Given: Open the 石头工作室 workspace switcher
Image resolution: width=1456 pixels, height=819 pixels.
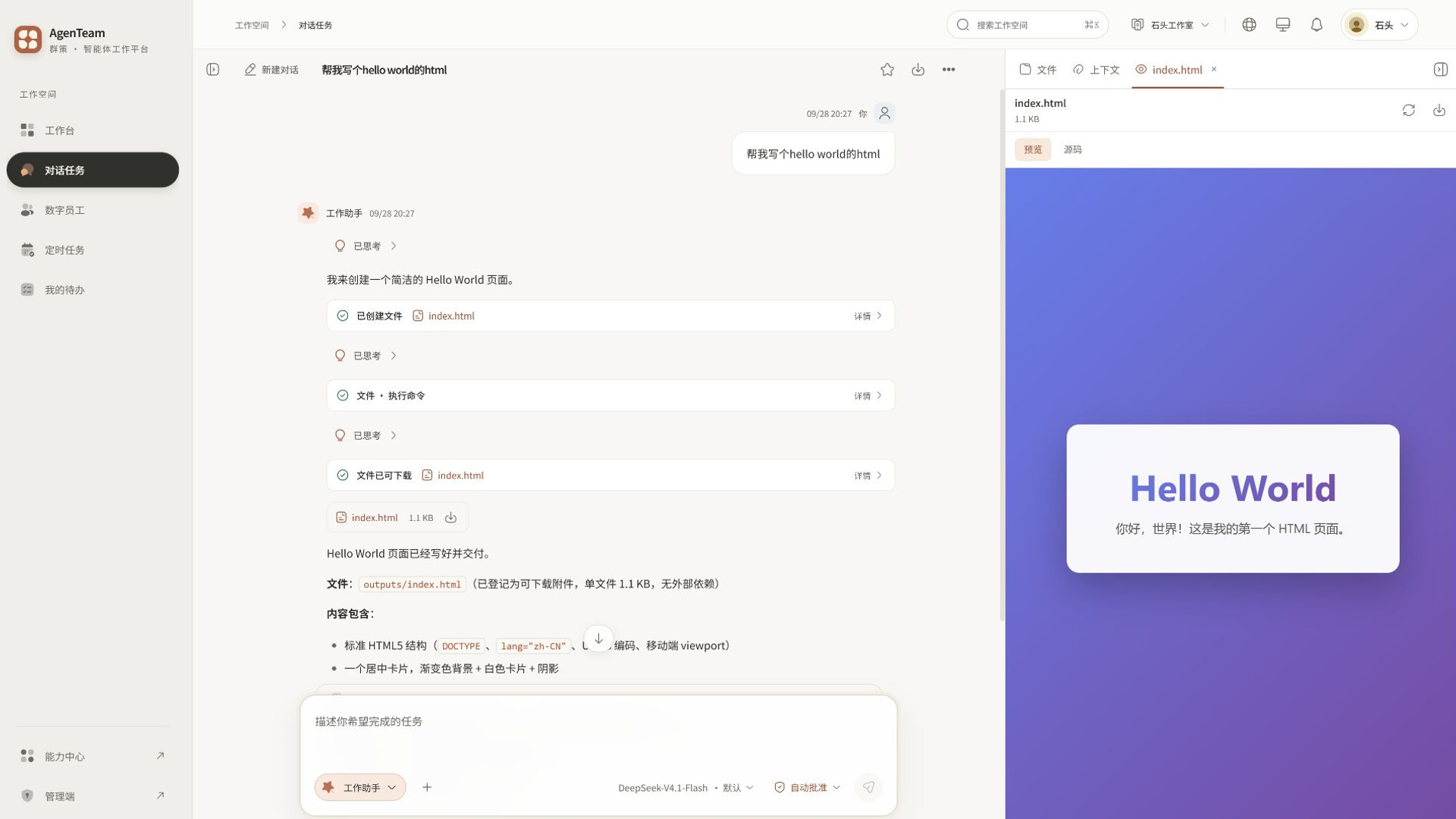Looking at the screenshot, I should tap(1170, 25).
